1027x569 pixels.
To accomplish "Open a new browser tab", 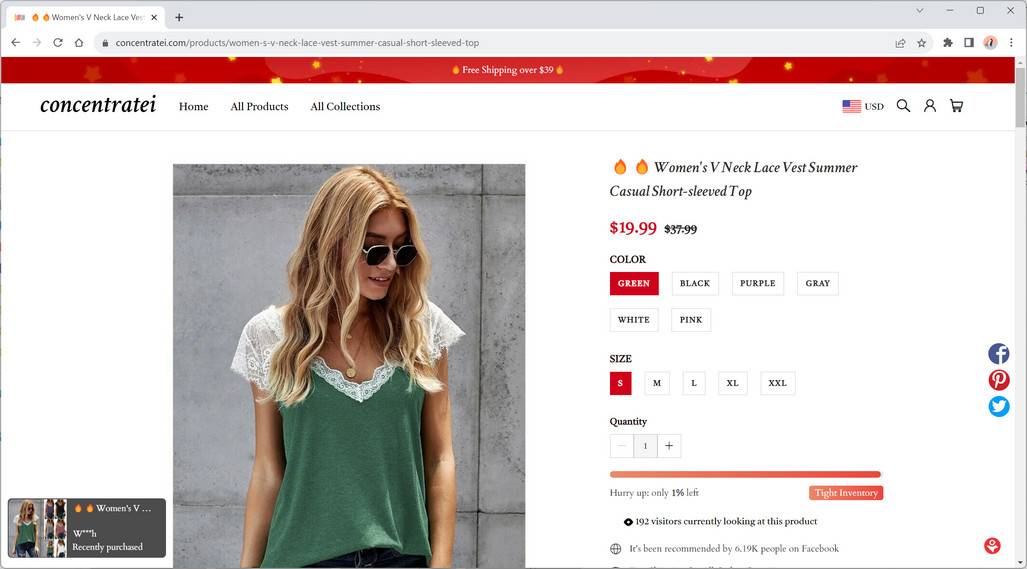I will (x=179, y=18).
